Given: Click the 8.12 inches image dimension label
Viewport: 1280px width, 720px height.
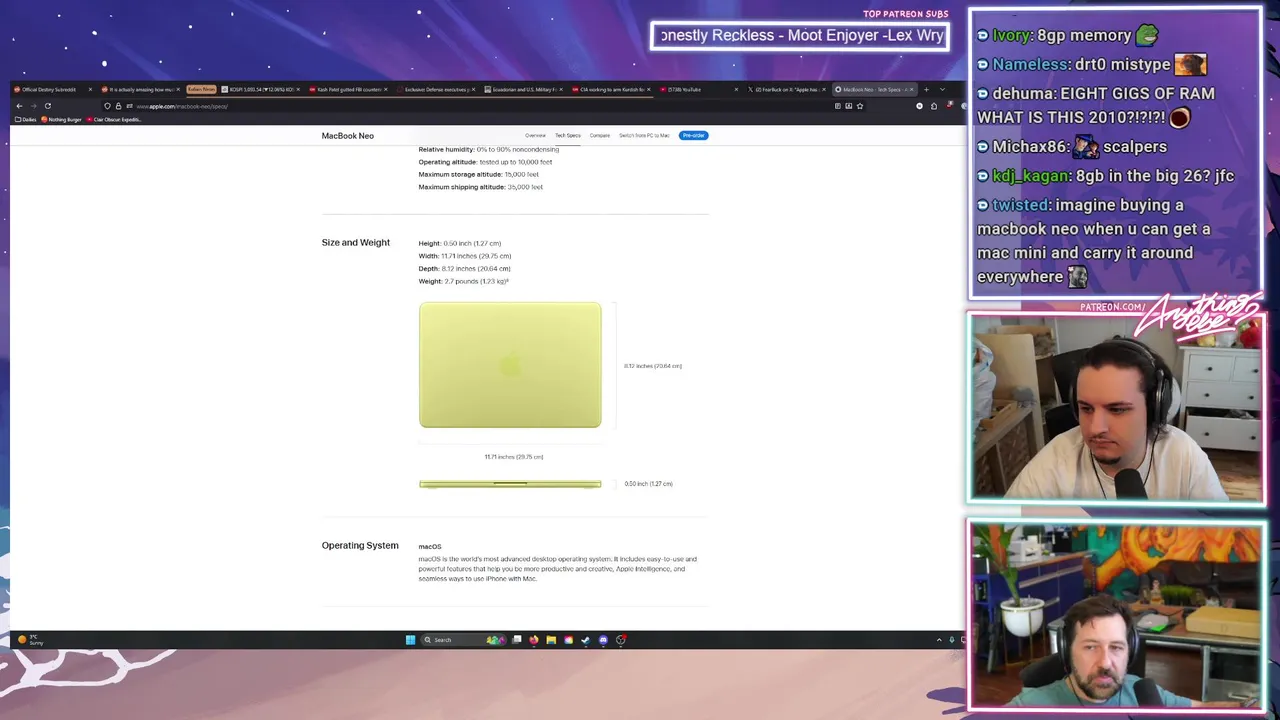Looking at the screenshot, I should point(653,366).
